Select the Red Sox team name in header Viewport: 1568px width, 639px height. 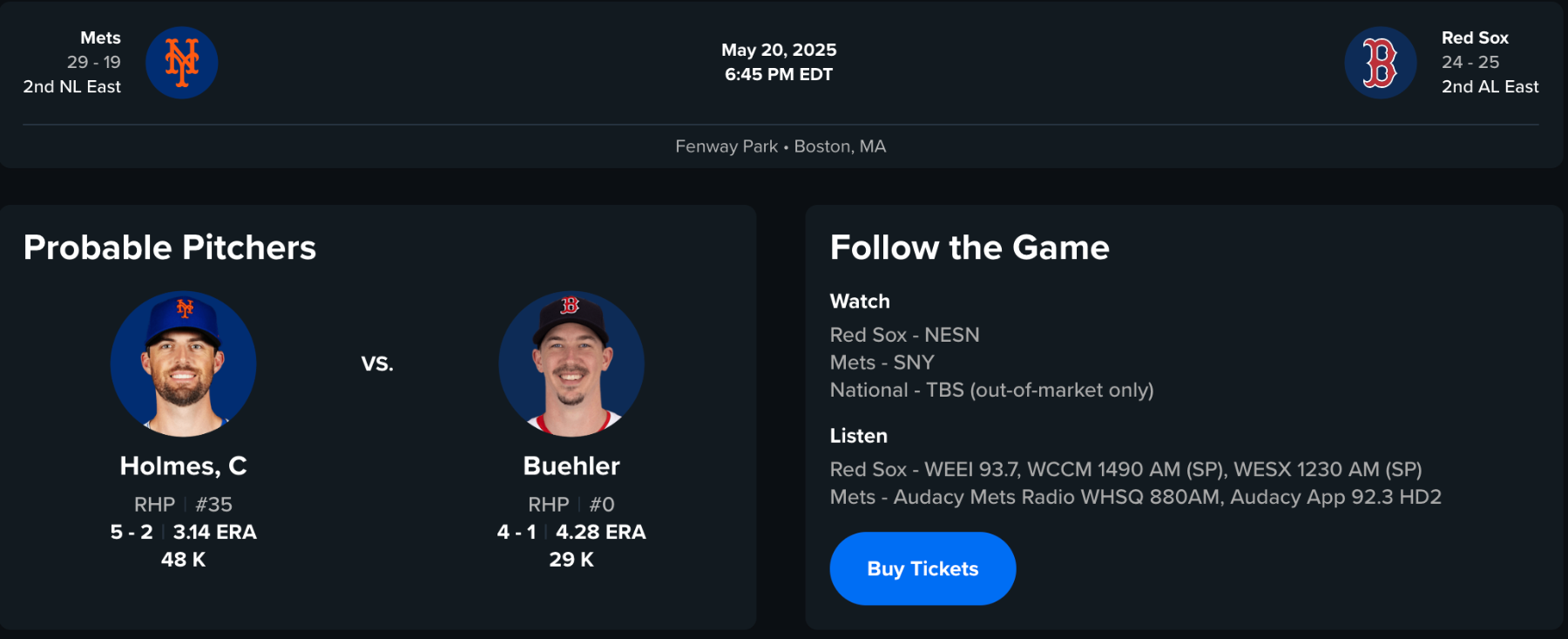coord(1475,37)
